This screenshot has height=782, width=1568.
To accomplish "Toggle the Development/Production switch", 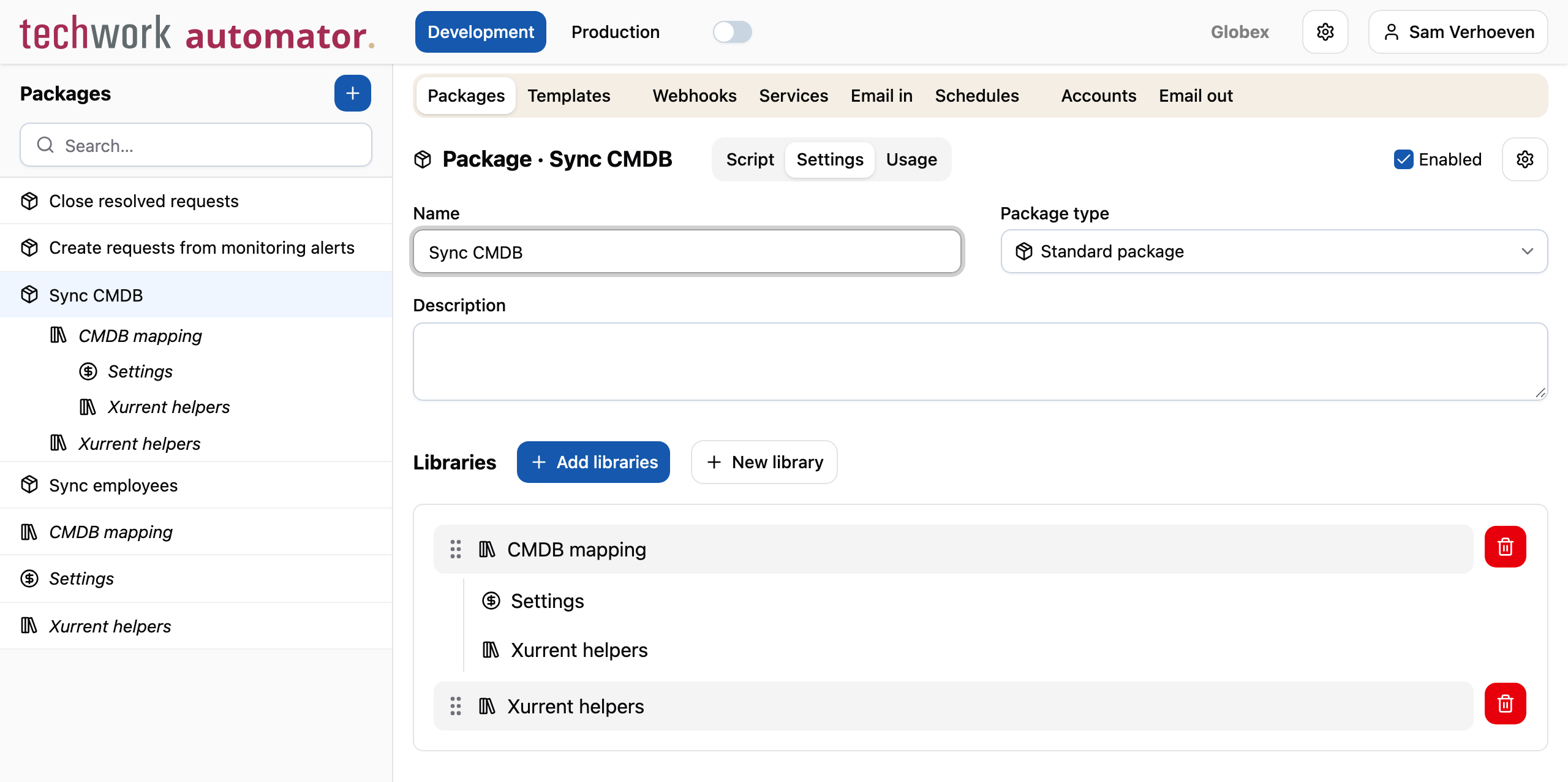I will coord(732,32).
